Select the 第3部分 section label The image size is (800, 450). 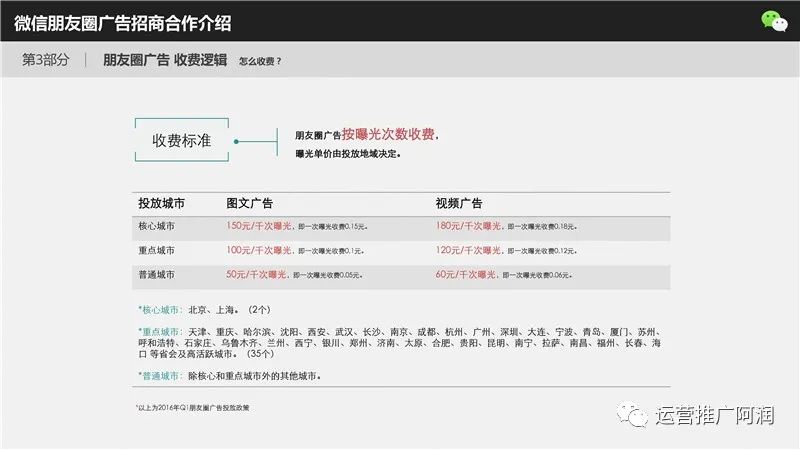point(45,60)
